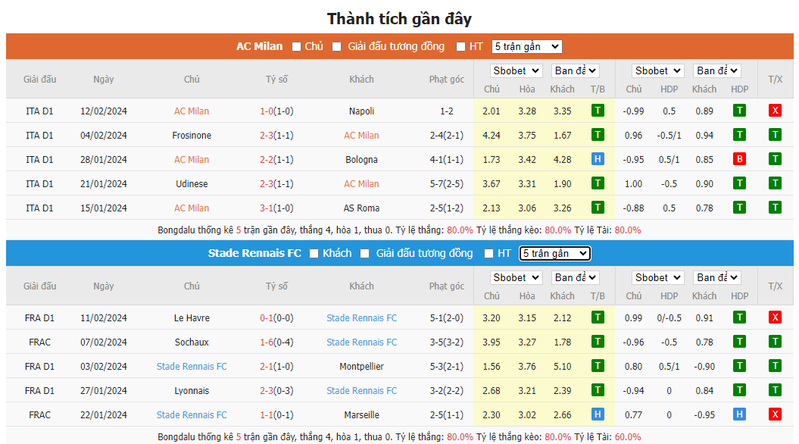Open first Sbobet odds dropdown in Stade Rennais table
Image resolution: width=799 pixels, height=444 pixels.
pyautogui.click(x=516, y=278)
